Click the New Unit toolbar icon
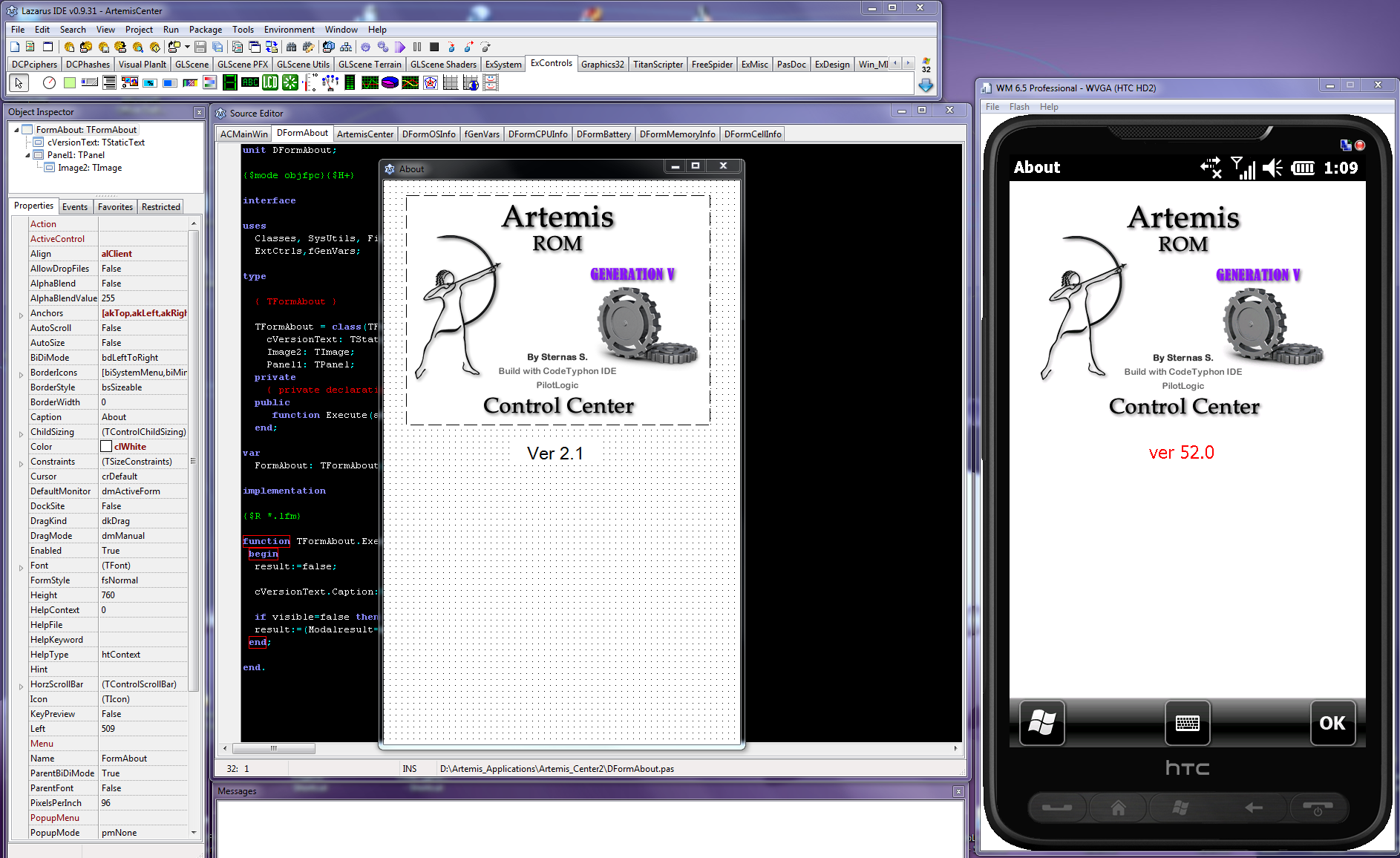Viewport: 1400px width, 858px height. pyautogui.click(x=30, y=47)
